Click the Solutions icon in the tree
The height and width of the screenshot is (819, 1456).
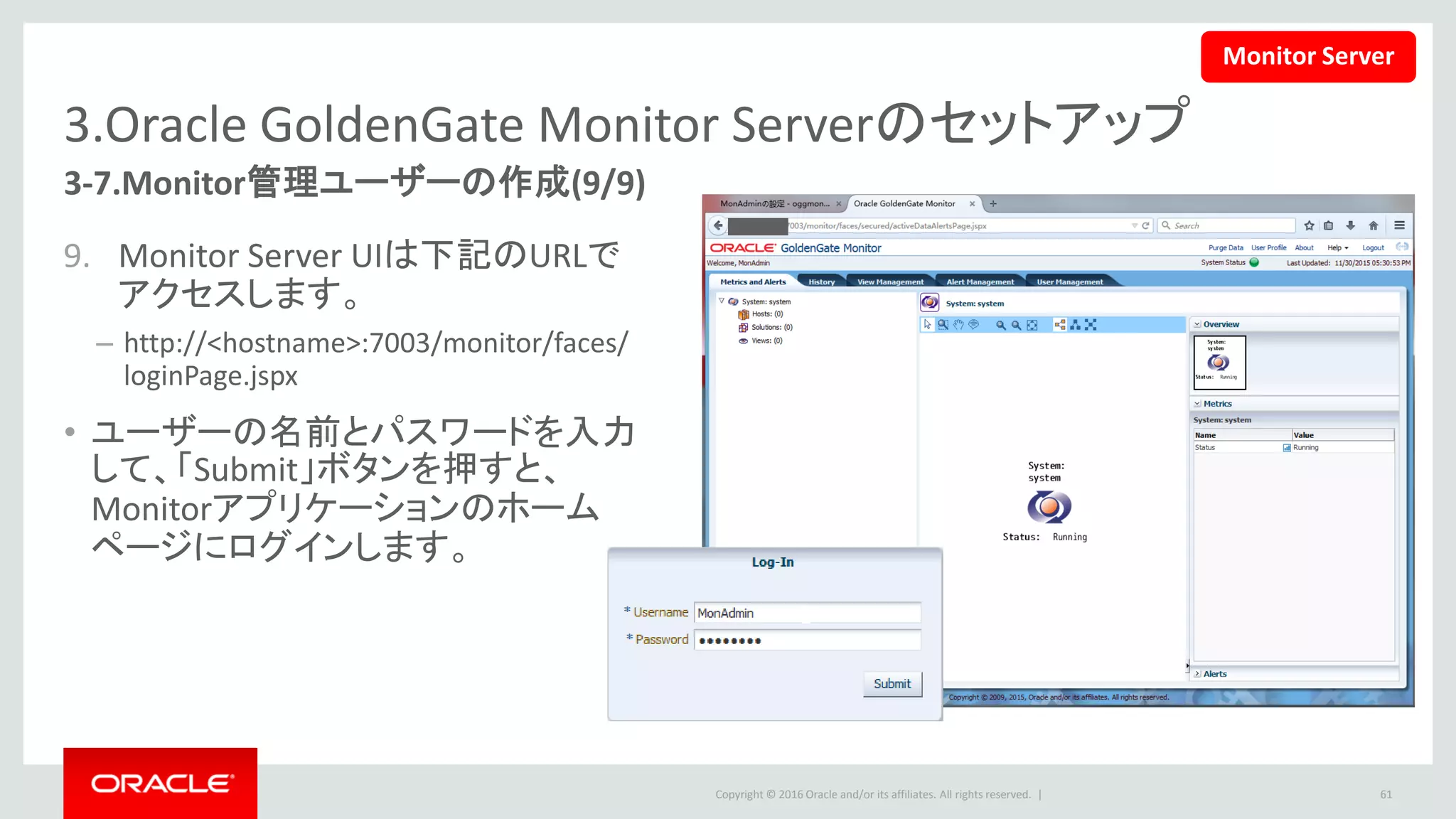coord(744,328)
